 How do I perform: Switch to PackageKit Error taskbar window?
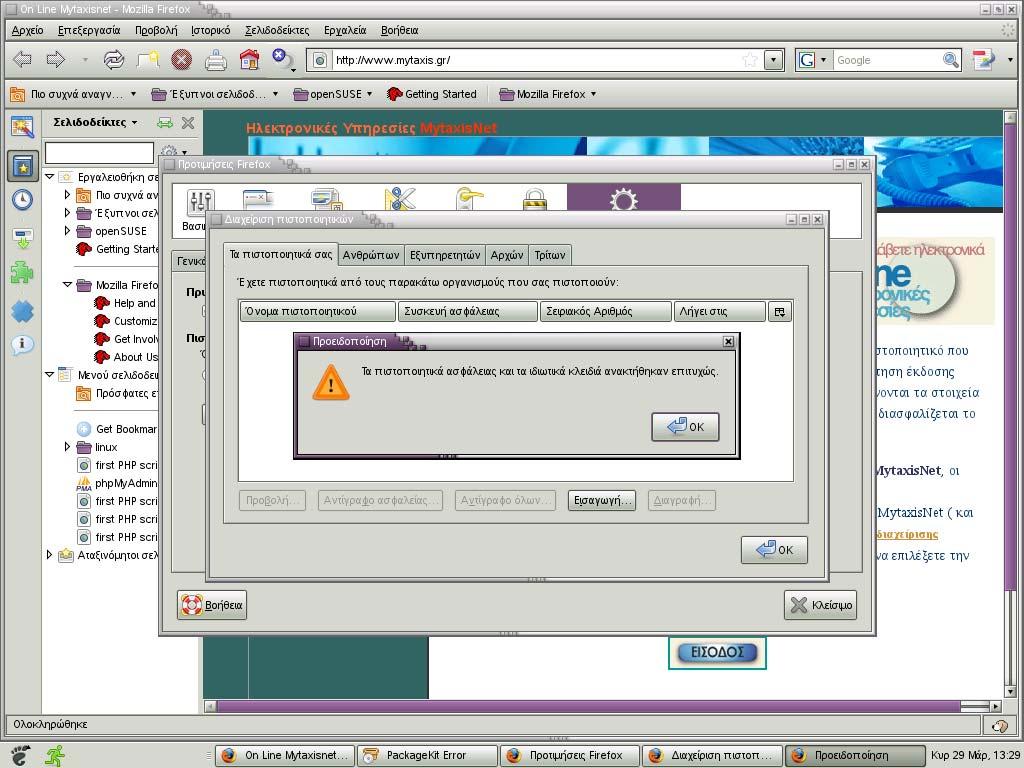pyautogui.click(x=428, y=756)
